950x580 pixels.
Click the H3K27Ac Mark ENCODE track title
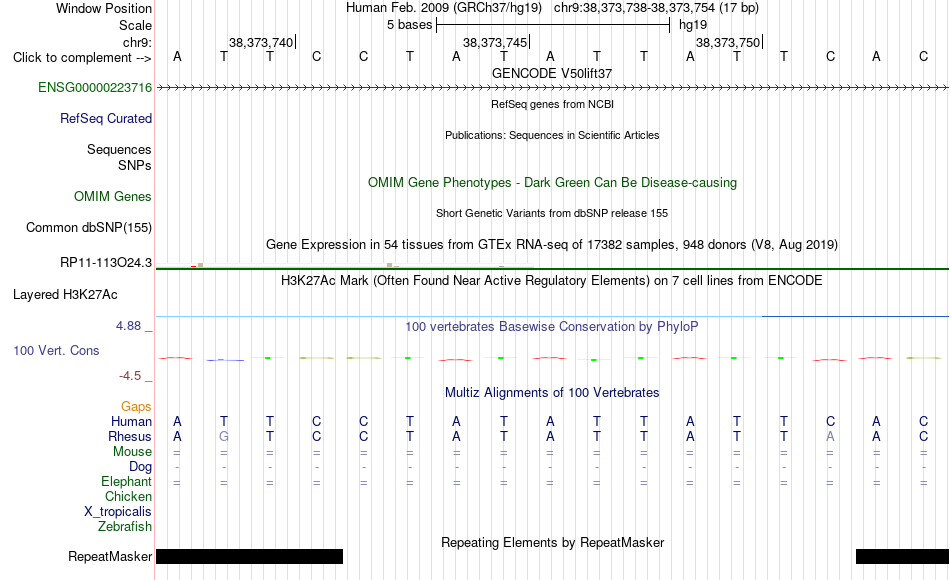[552, 281]
